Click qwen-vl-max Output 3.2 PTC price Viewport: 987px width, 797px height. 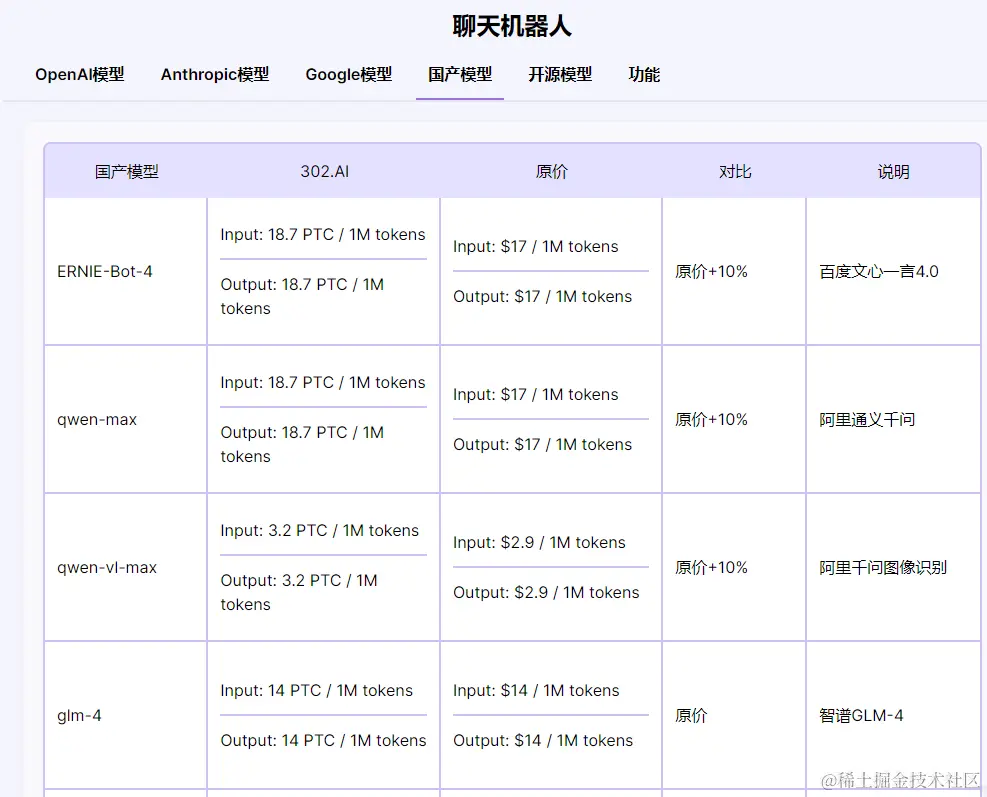[x=299, y=592]
